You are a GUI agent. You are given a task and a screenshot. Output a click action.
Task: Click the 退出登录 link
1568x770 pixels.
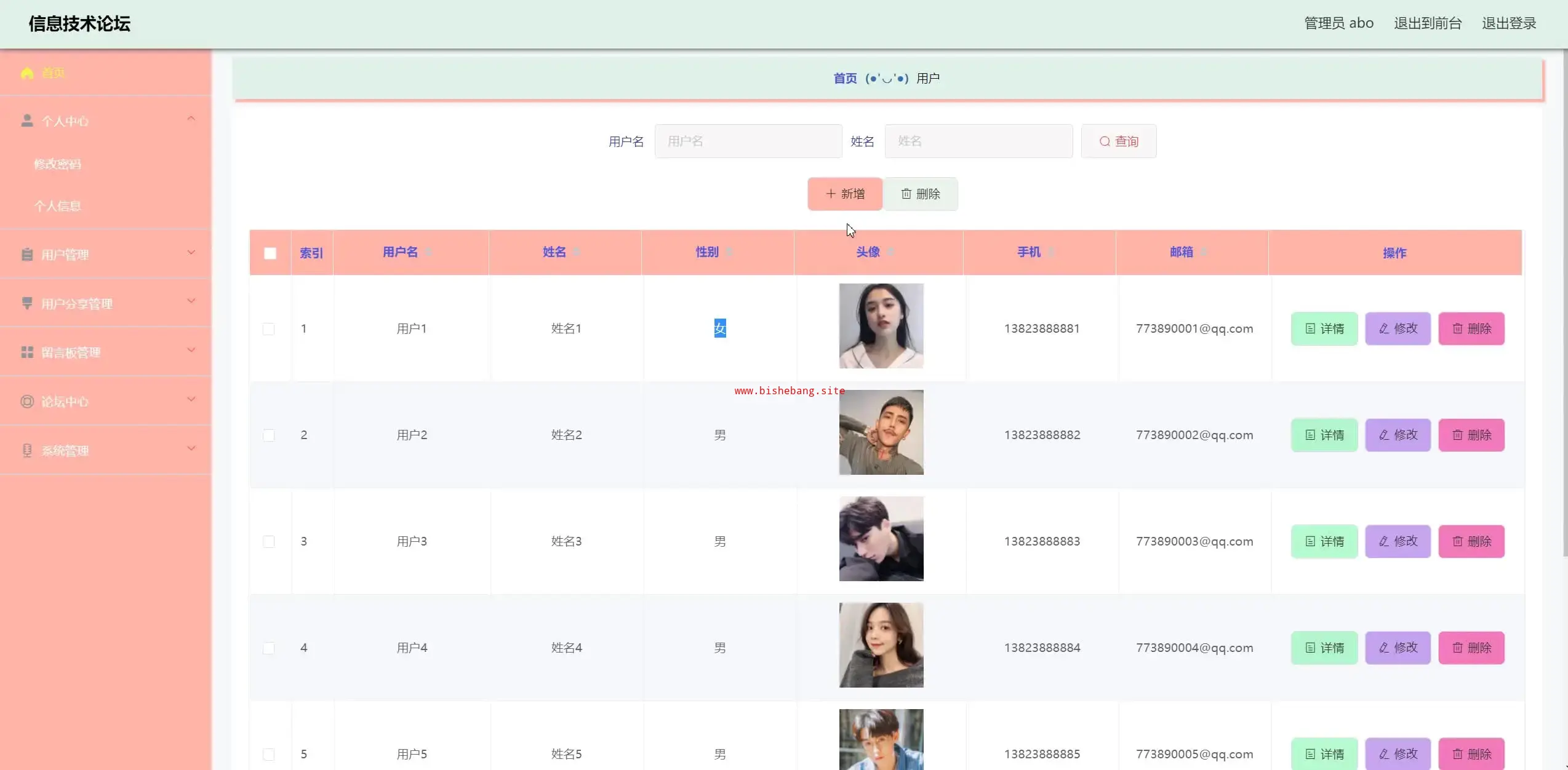pos(1509,23)
